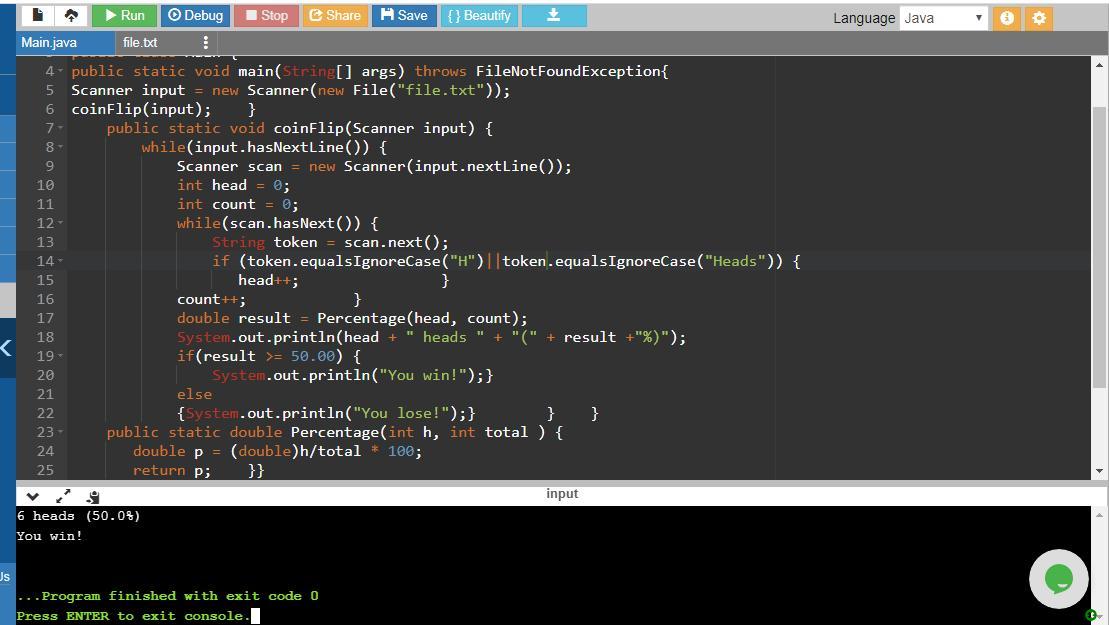Save the project with the Save button
Screen dimensions: 1109x625
pyautogui.click(x=405, y=15)
